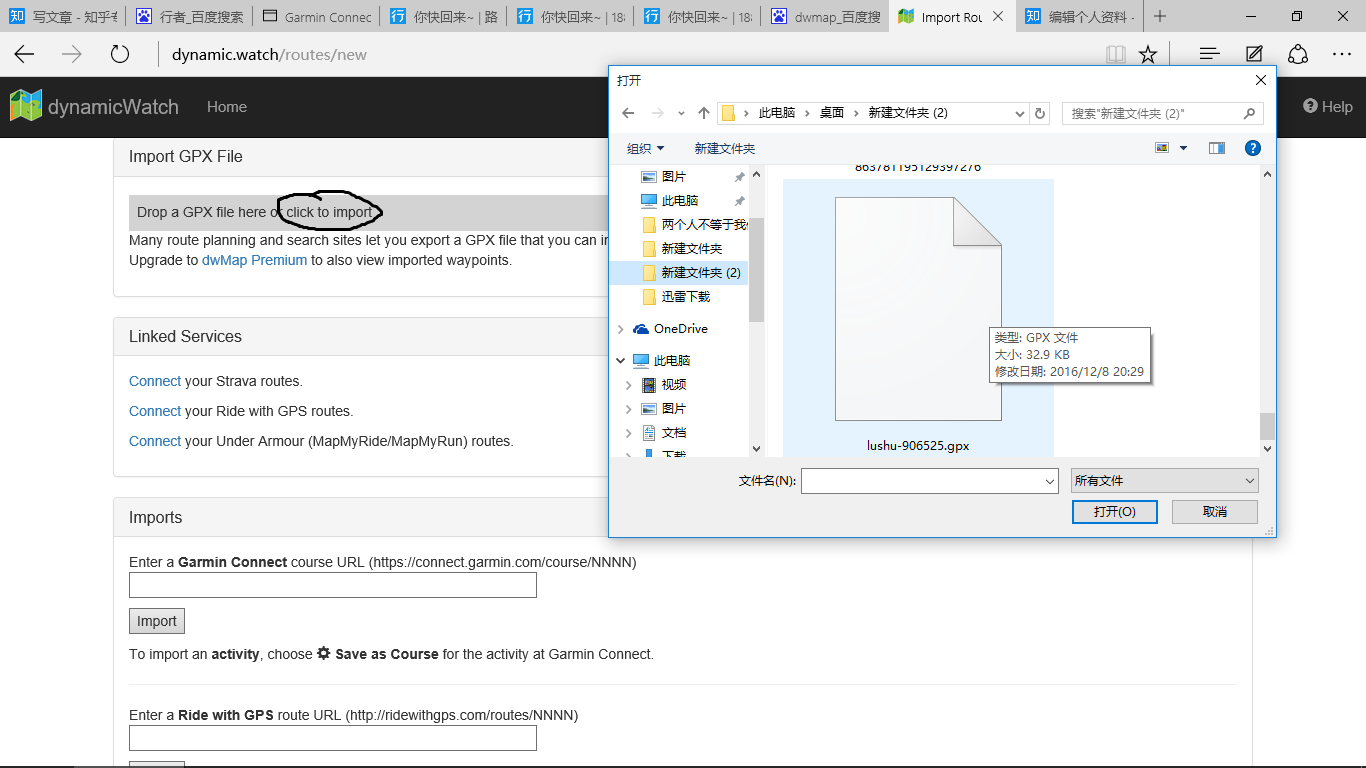Open the recent locations dropdown arrow

[682, 113]
